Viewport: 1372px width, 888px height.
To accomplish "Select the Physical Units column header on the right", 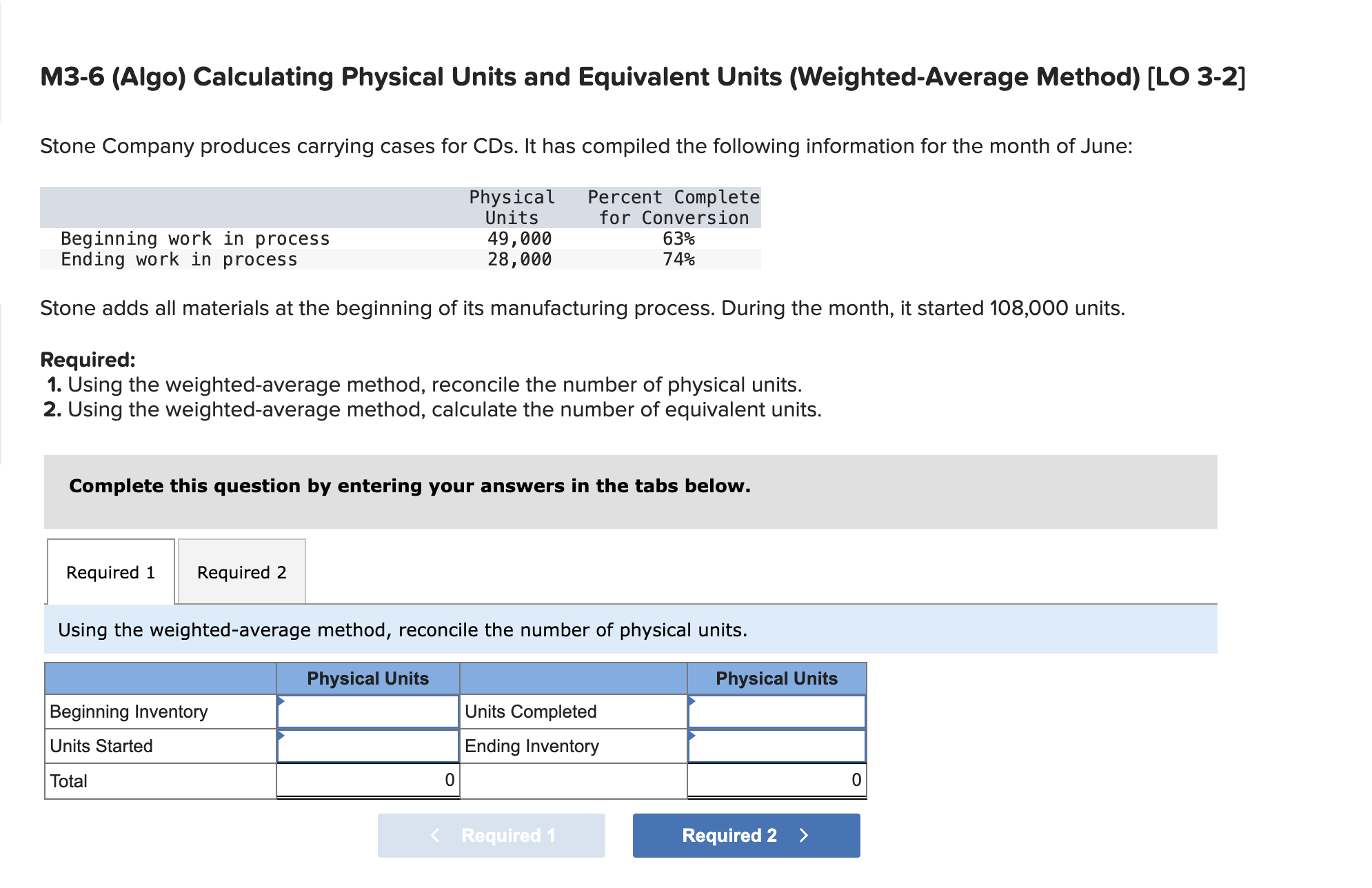I will [776, 678].
